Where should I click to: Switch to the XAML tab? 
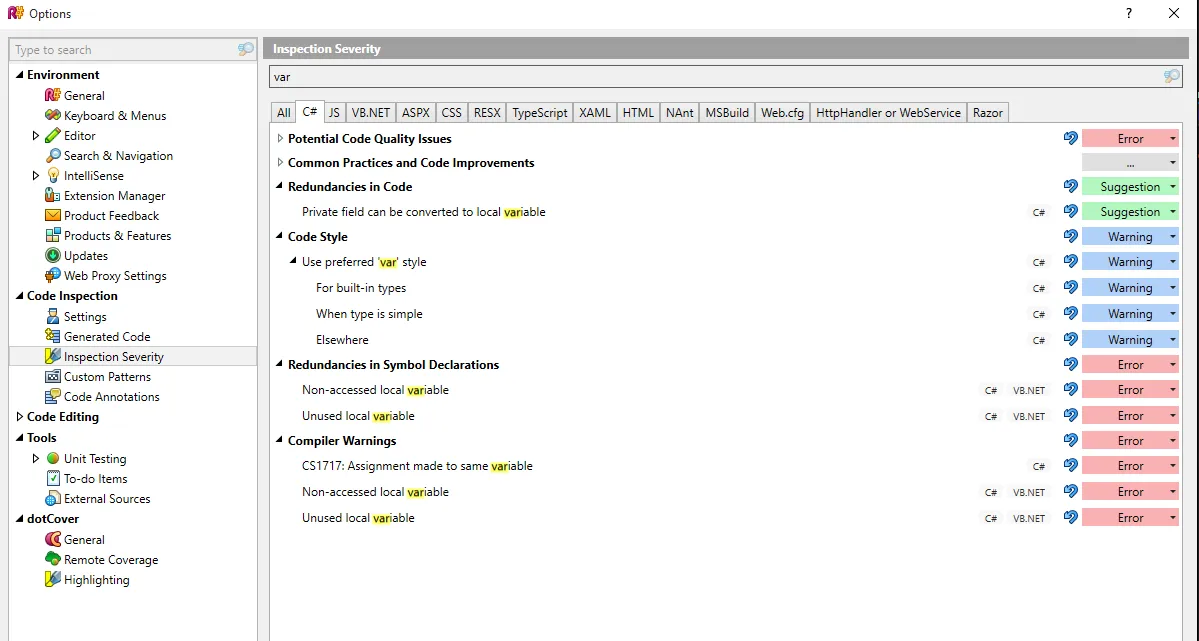pos(595,112)
